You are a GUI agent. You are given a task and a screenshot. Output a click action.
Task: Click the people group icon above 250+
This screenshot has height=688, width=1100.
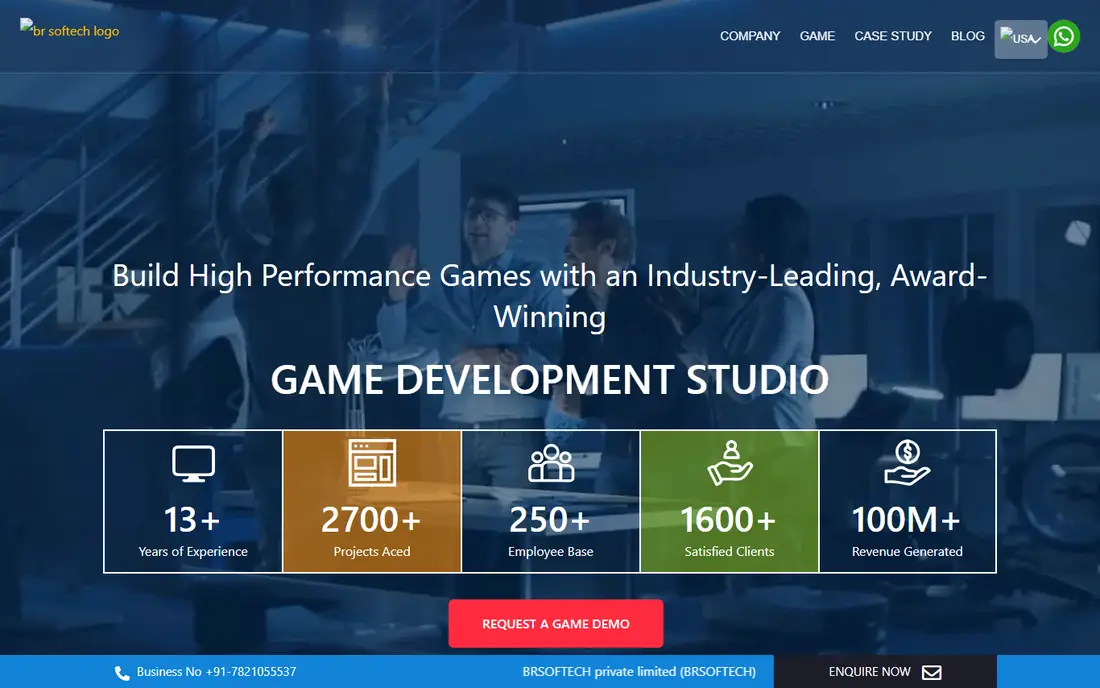pos(551,463)
